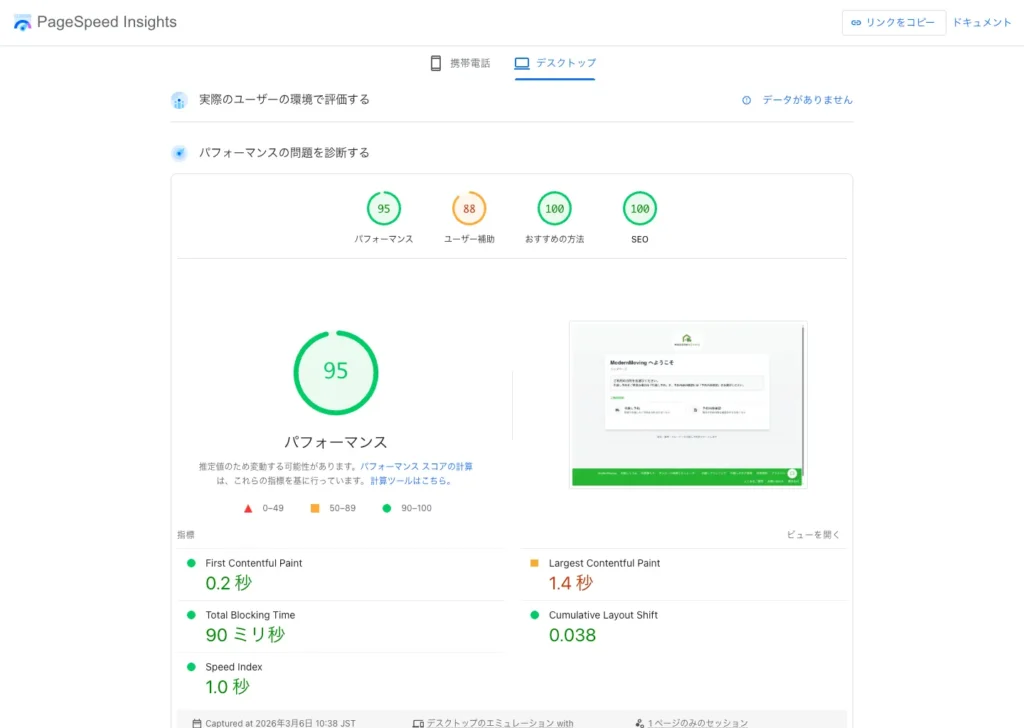This screenshot has width=1024, height=728.
Task: Click the mobile phone icon in tabs
Action: coord(435,63)
